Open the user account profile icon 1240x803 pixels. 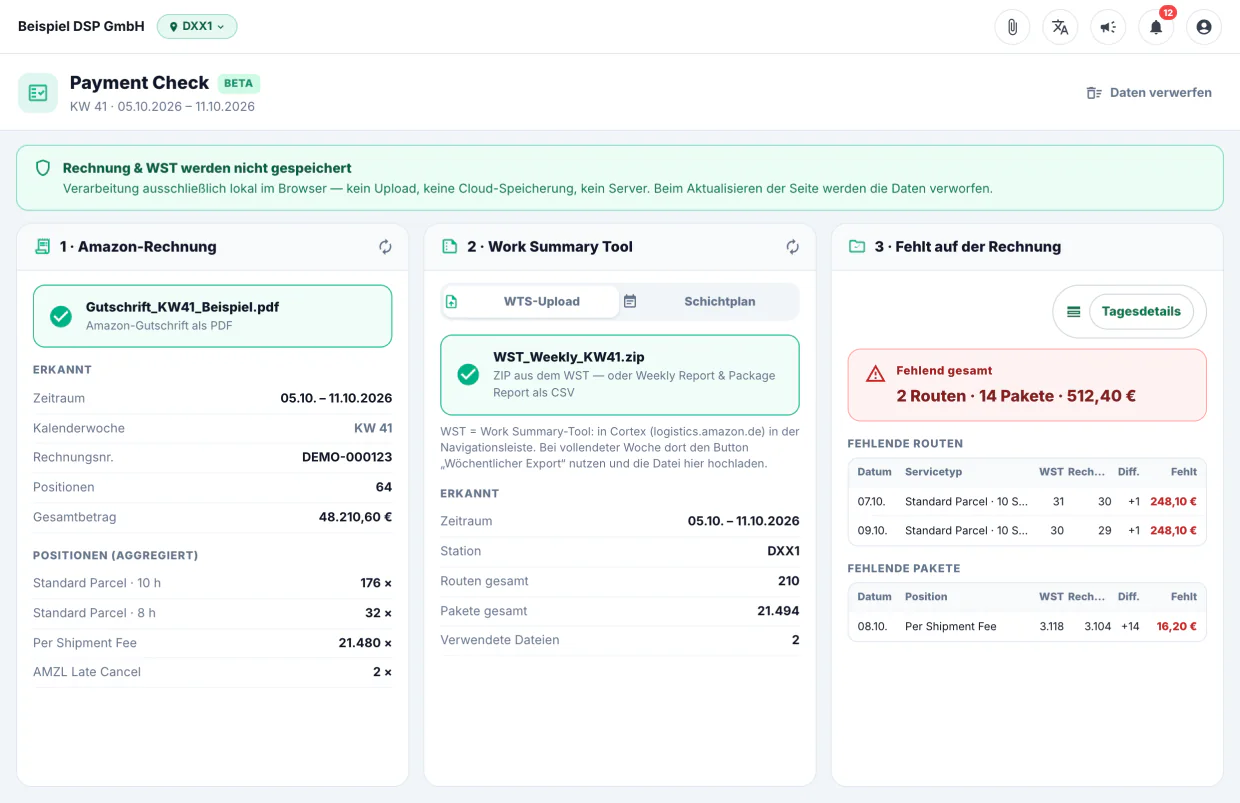1204,27
